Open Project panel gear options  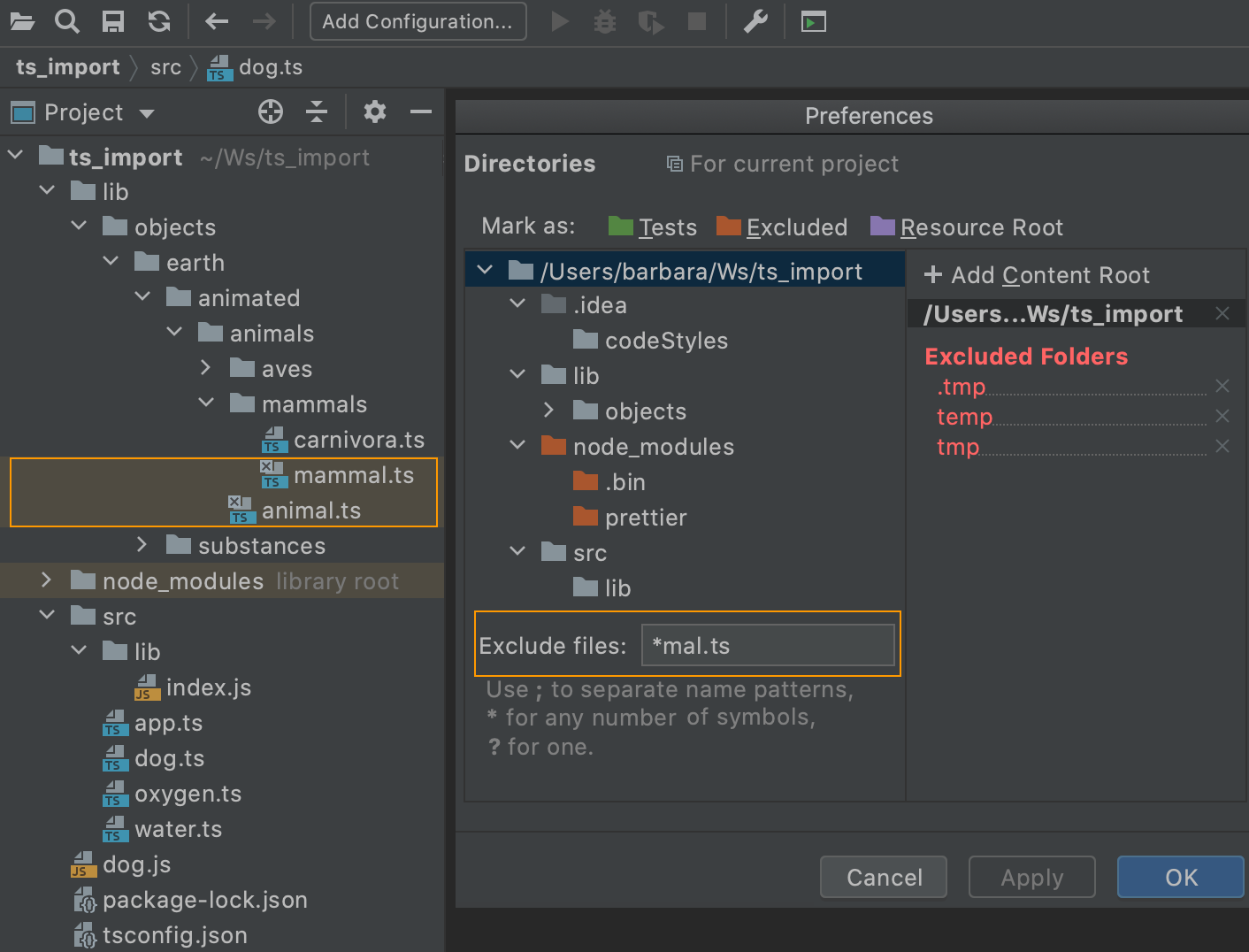click(375, 111)
